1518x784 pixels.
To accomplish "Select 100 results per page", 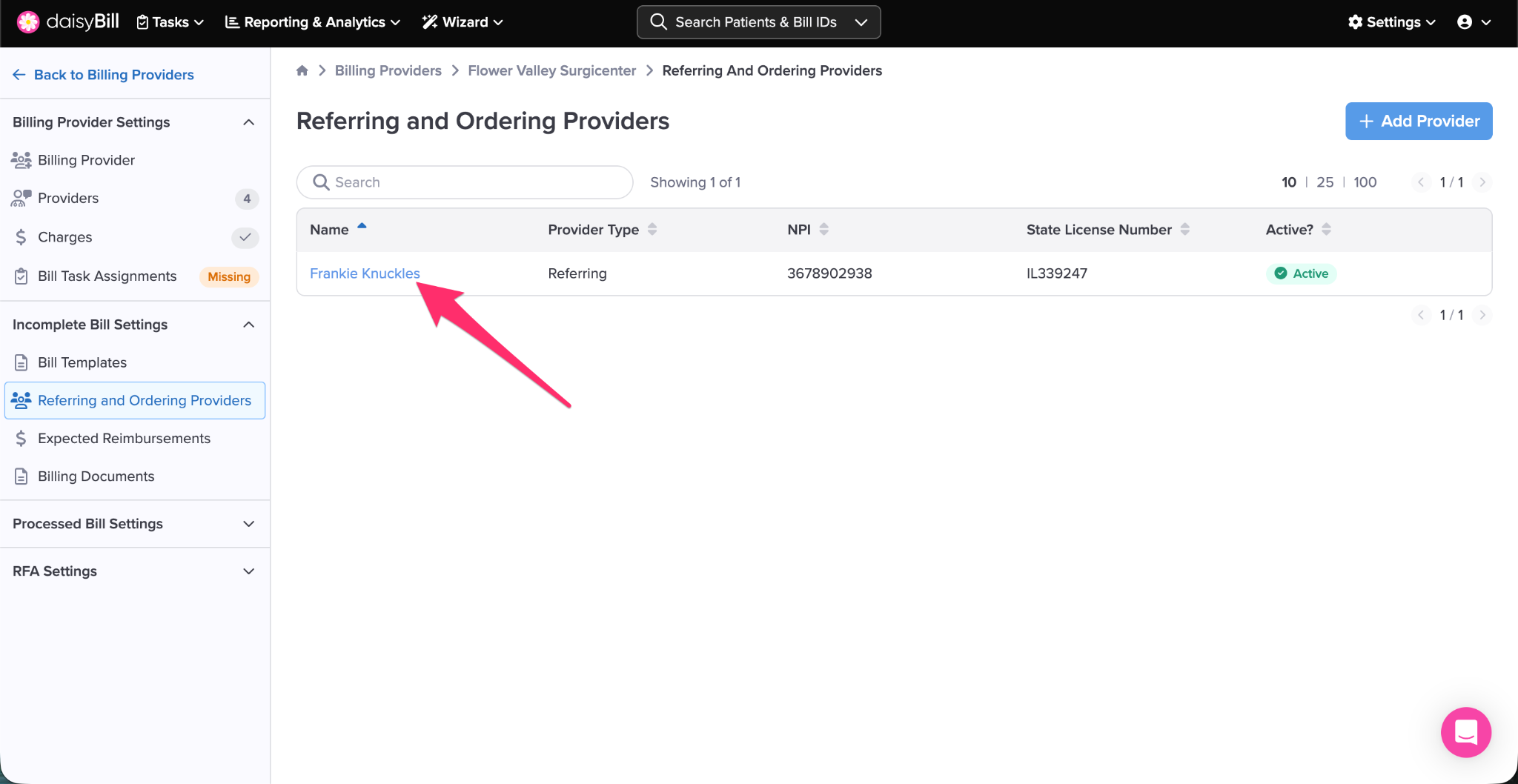I will [x=1365, y=182].
